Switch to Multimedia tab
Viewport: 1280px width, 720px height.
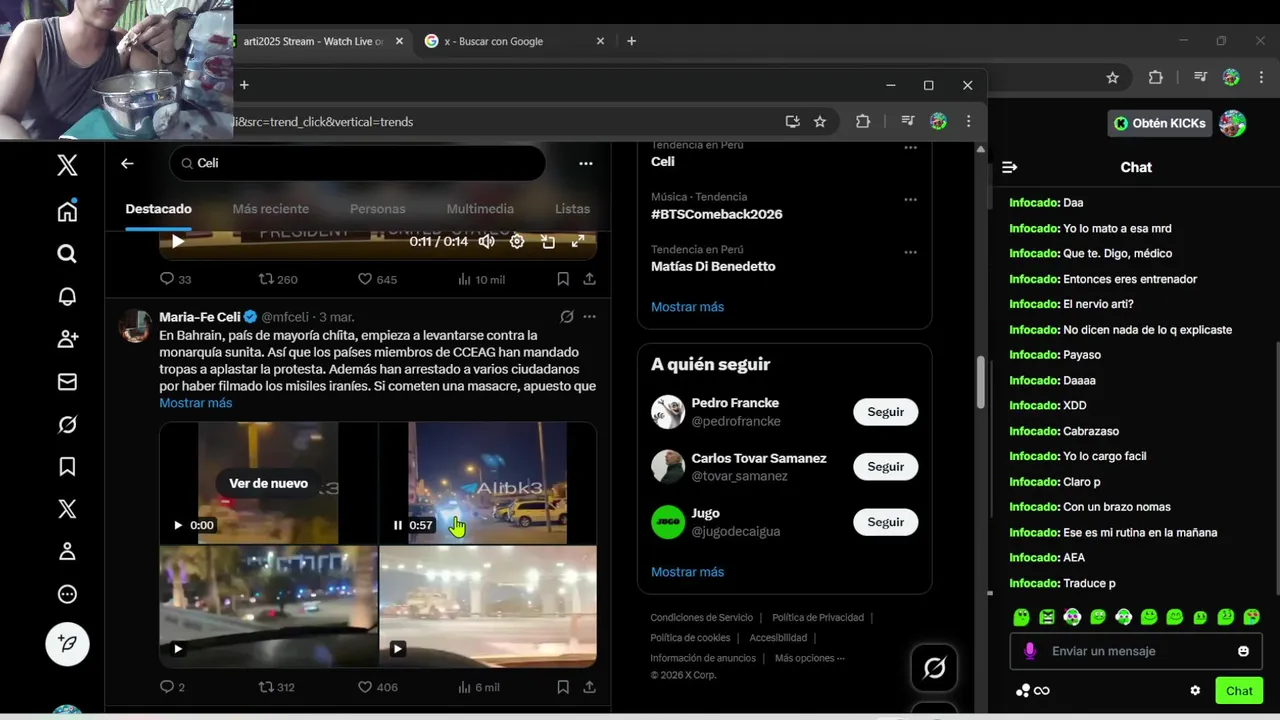(480, 209)
